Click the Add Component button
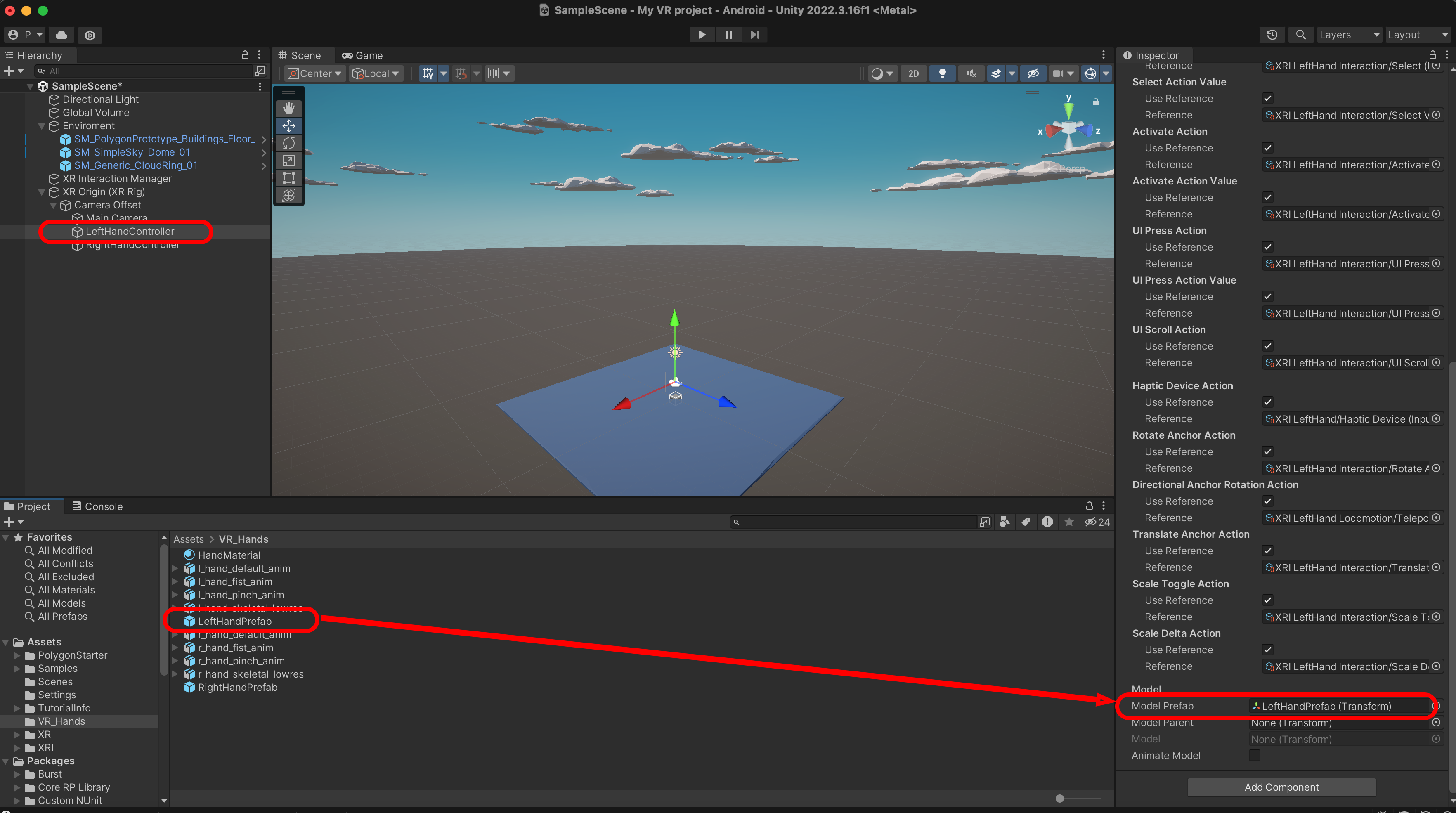Image resolution: width=1456 pixels, height=813 pixels. click(1281, 787)
